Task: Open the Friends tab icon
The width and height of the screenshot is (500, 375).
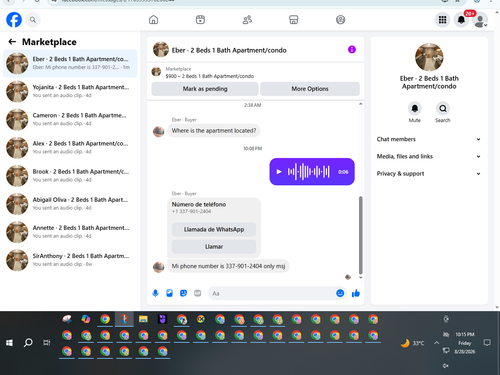Action: pos(247,20)
